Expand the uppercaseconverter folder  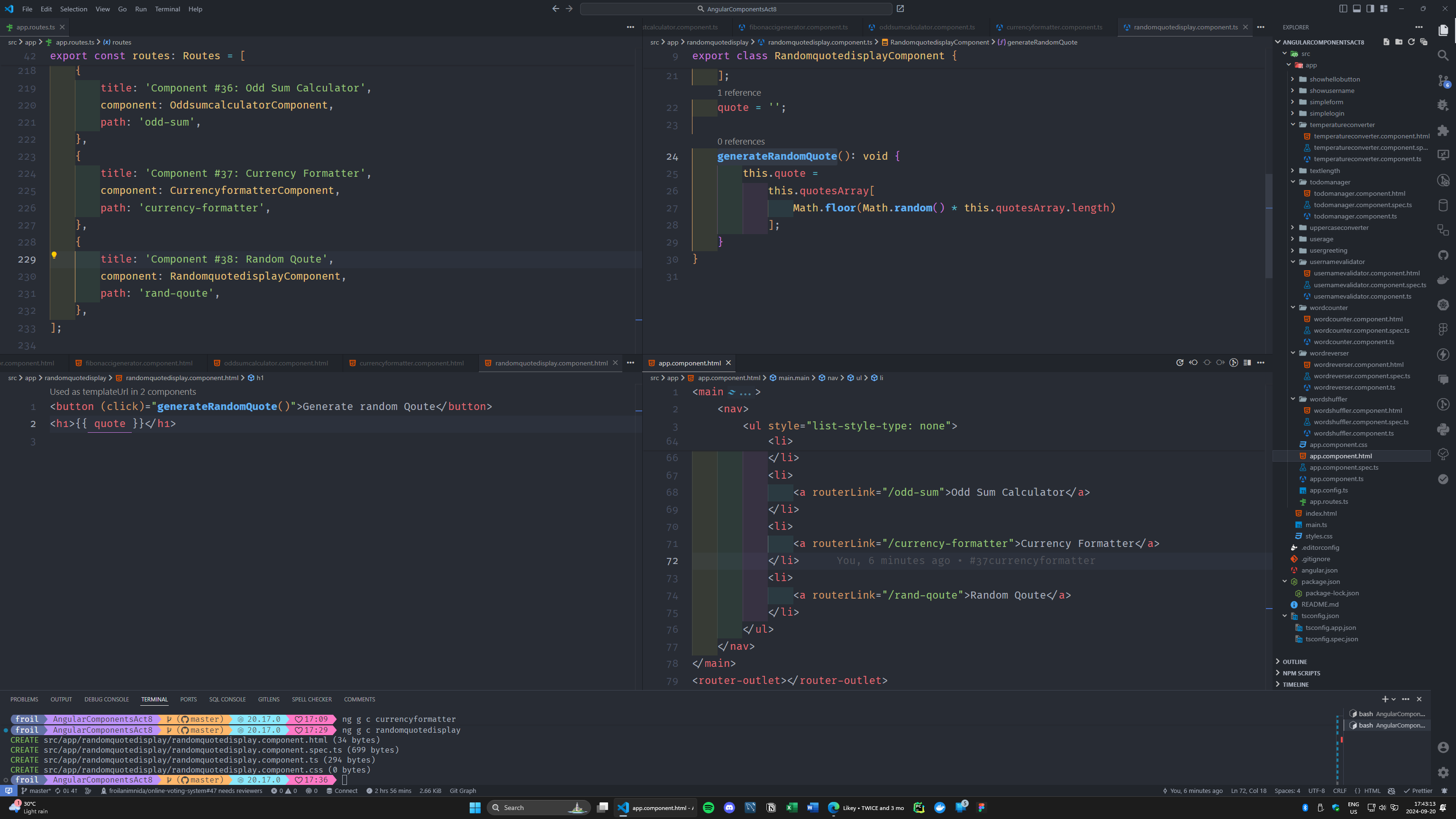pyautogui.click(x=1338, y=228)
